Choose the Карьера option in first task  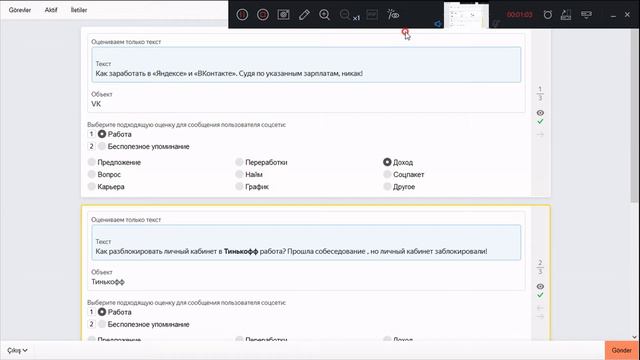click(91, 187)
